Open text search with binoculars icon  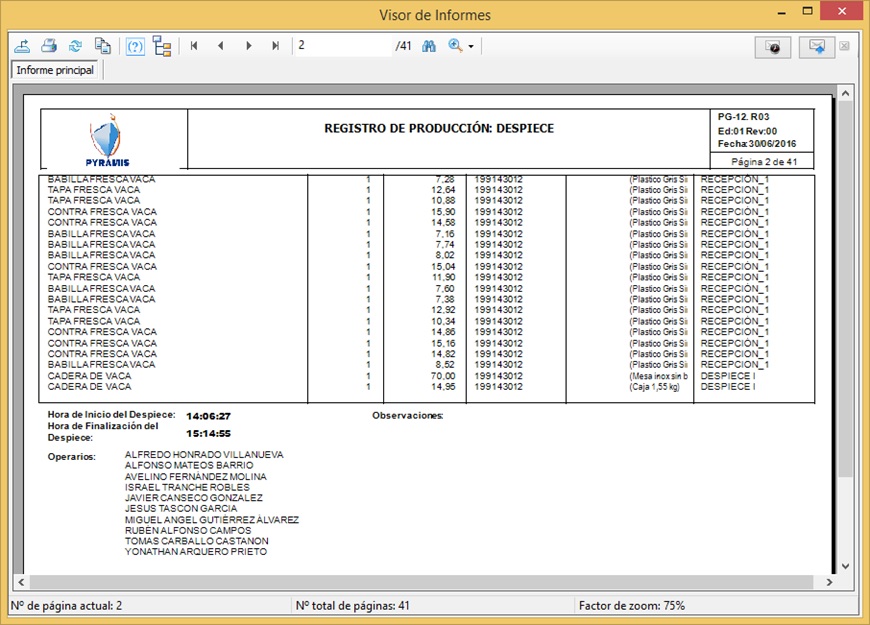pos(430,46)
